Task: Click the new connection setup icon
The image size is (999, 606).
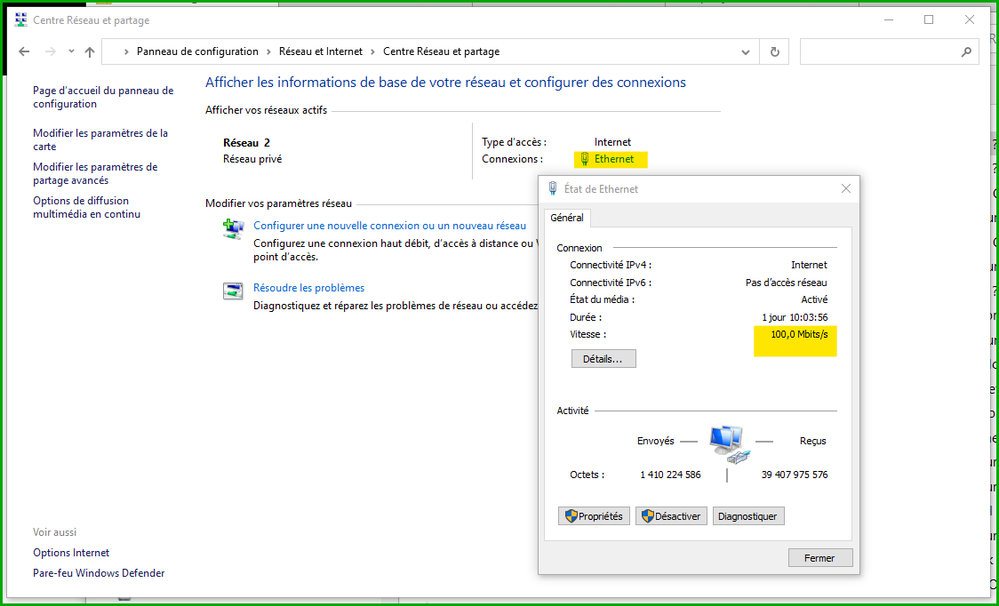Action: coord(233,230)
